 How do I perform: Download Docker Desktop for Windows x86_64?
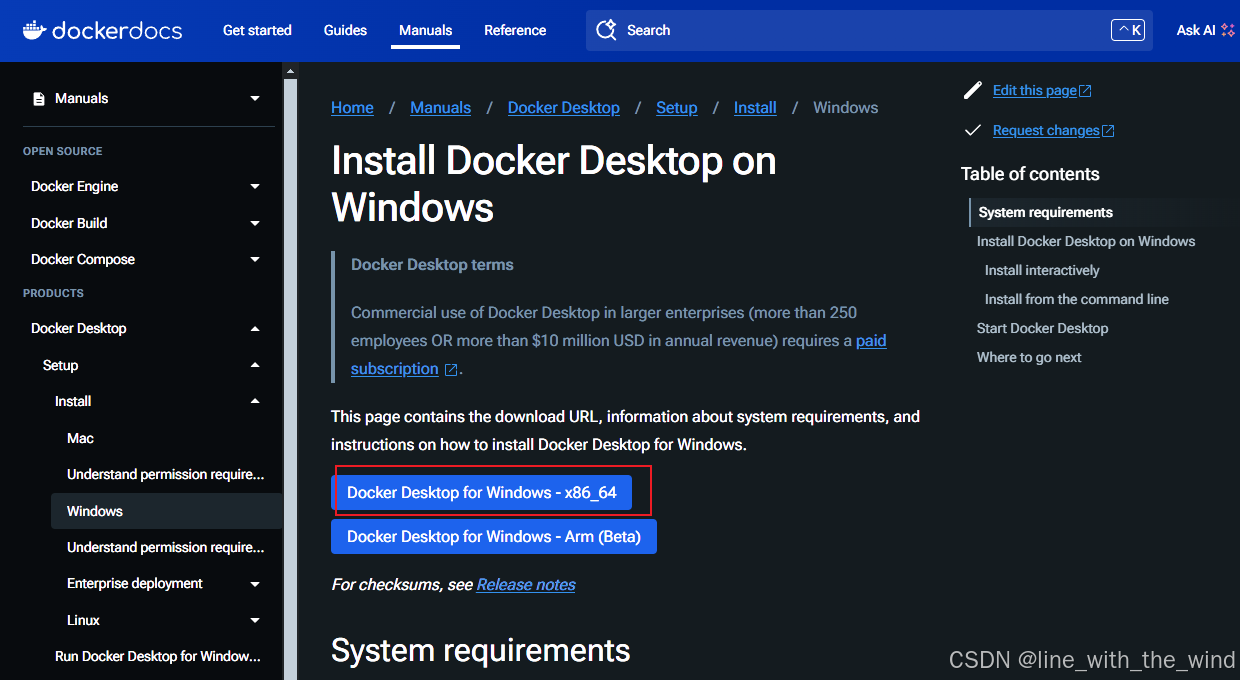(482, 492)
